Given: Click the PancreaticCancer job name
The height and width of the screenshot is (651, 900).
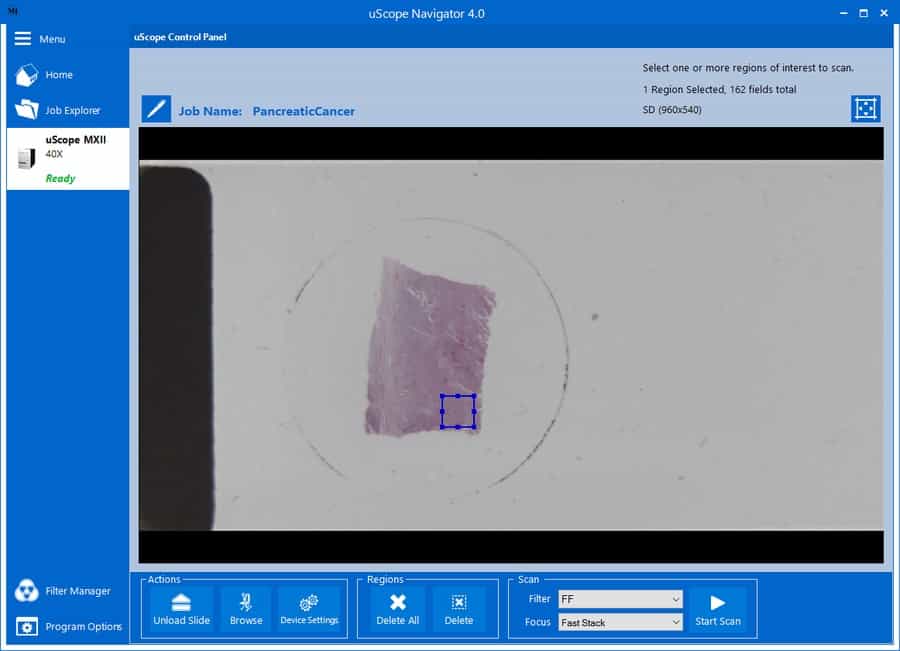Looking at the screenshot, I should (x=303, y=111).
